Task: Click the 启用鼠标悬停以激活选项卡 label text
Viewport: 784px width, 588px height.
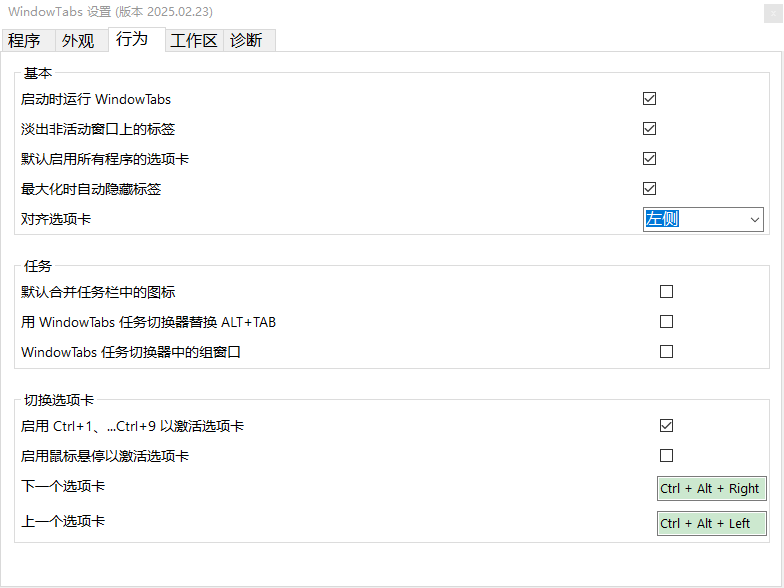Action: pos(105,456)
